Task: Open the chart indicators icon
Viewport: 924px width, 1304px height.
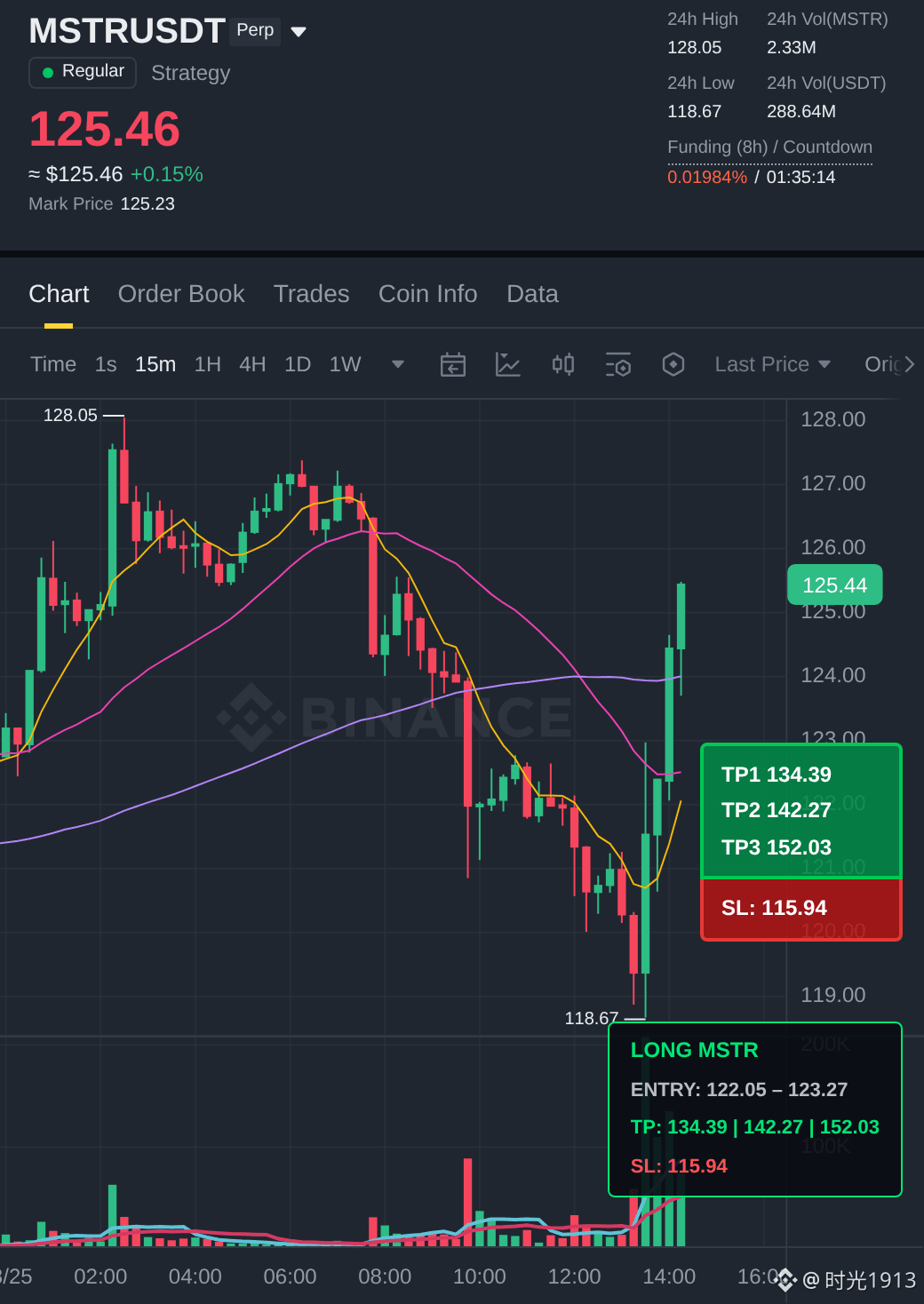Action: click(x=508, y=364)
